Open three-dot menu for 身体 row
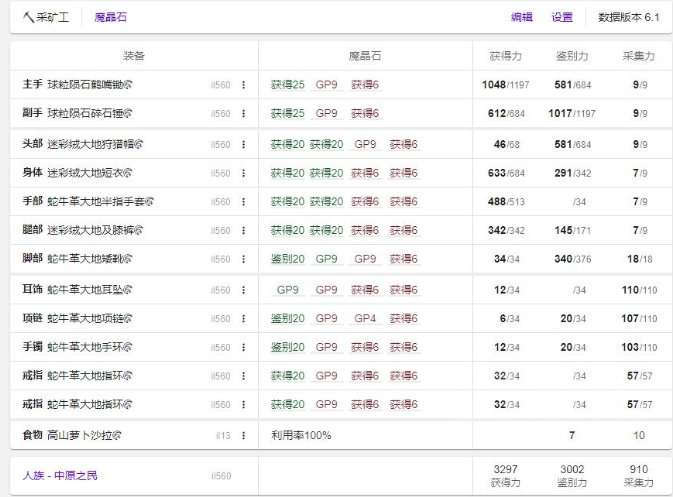This screenshot has height=497, width=673. [x=243, y=173]
